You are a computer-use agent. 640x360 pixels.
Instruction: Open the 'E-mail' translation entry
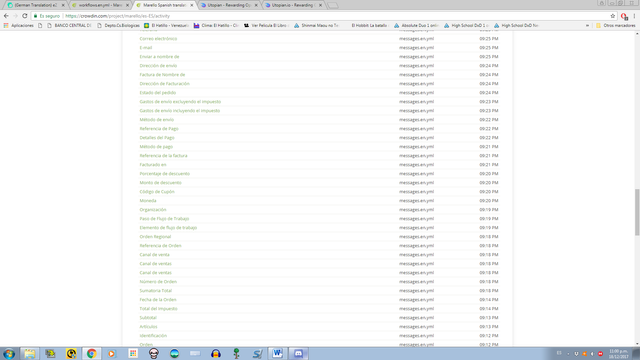pyautogui.click(x=146, y=48)
